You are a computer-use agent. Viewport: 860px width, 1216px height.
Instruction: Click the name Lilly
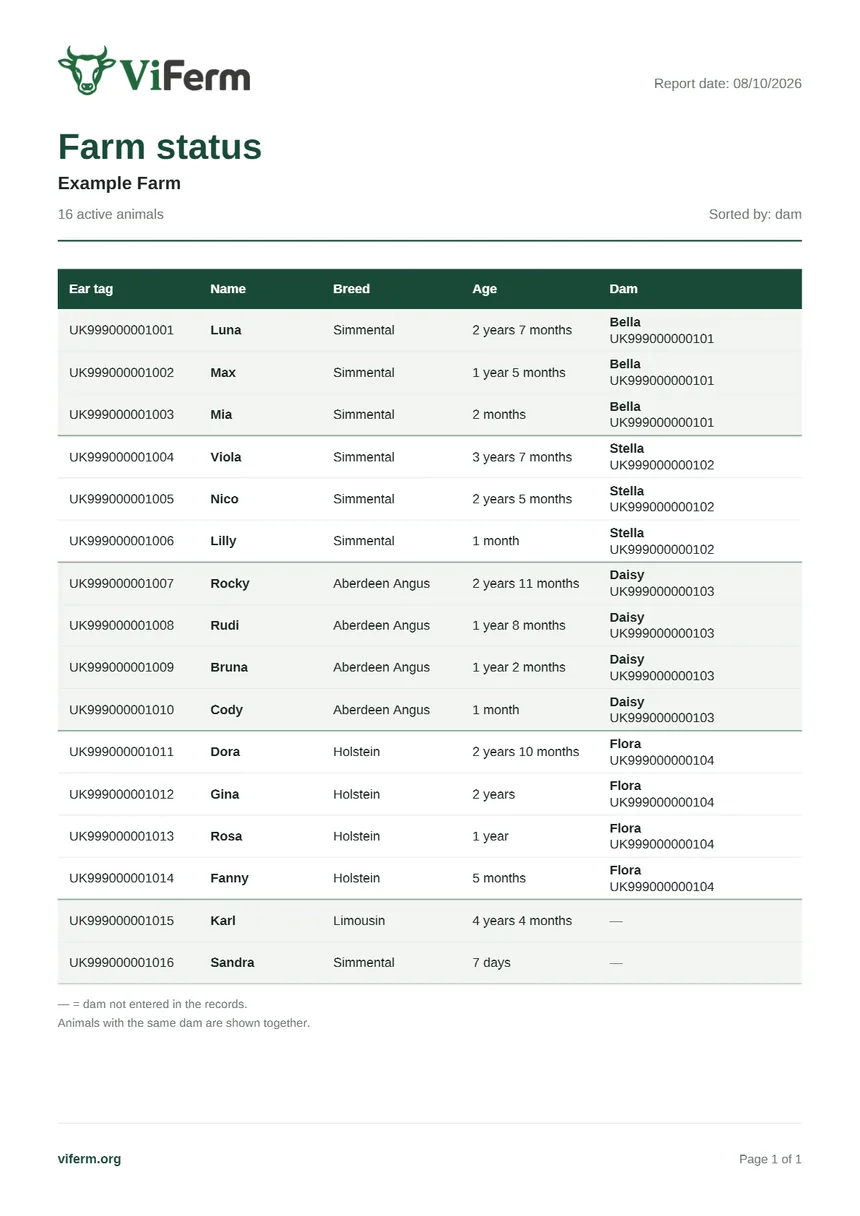(223, 541)
